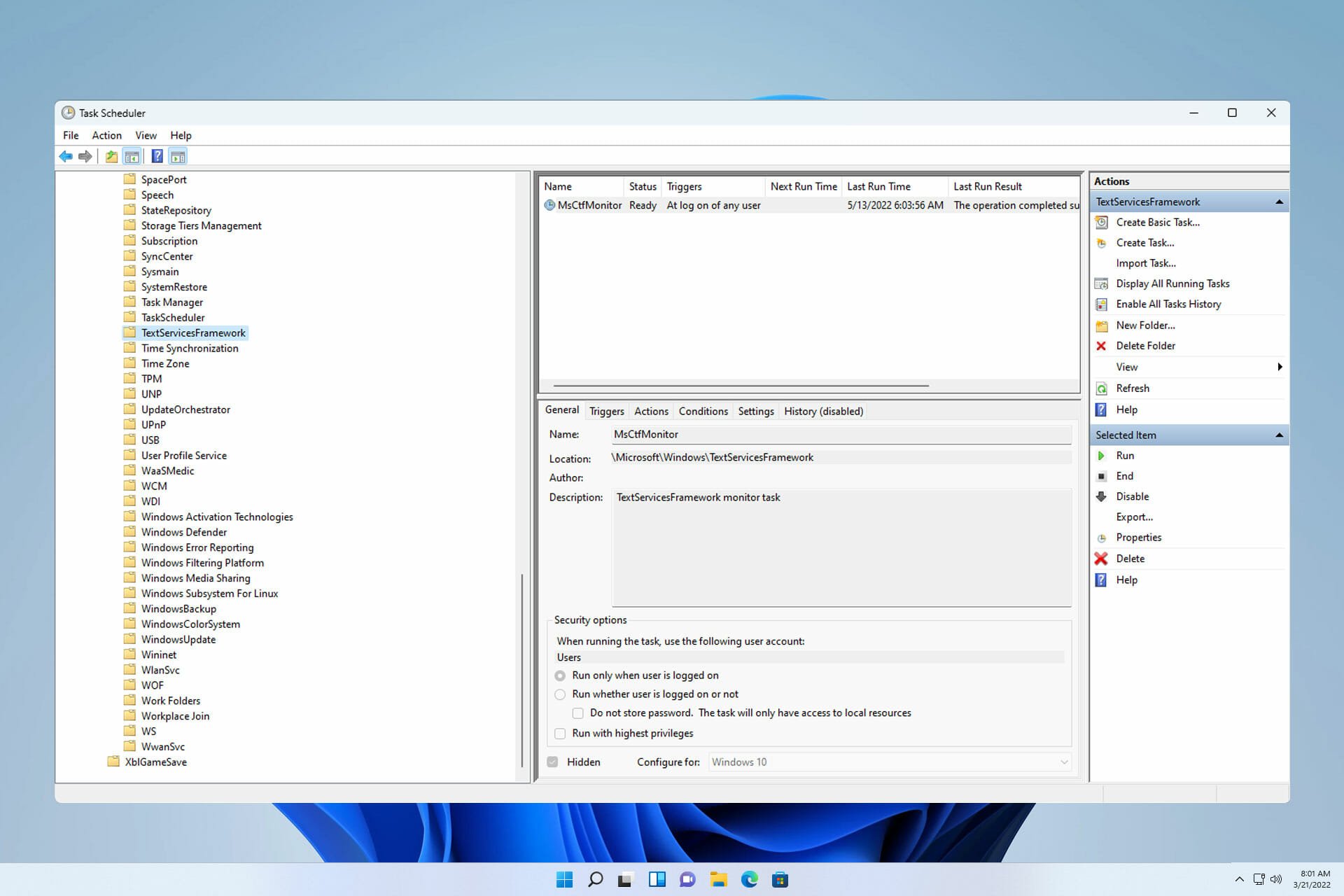
Task: Collapse the Selected Item section
Action: point(1279,435)
